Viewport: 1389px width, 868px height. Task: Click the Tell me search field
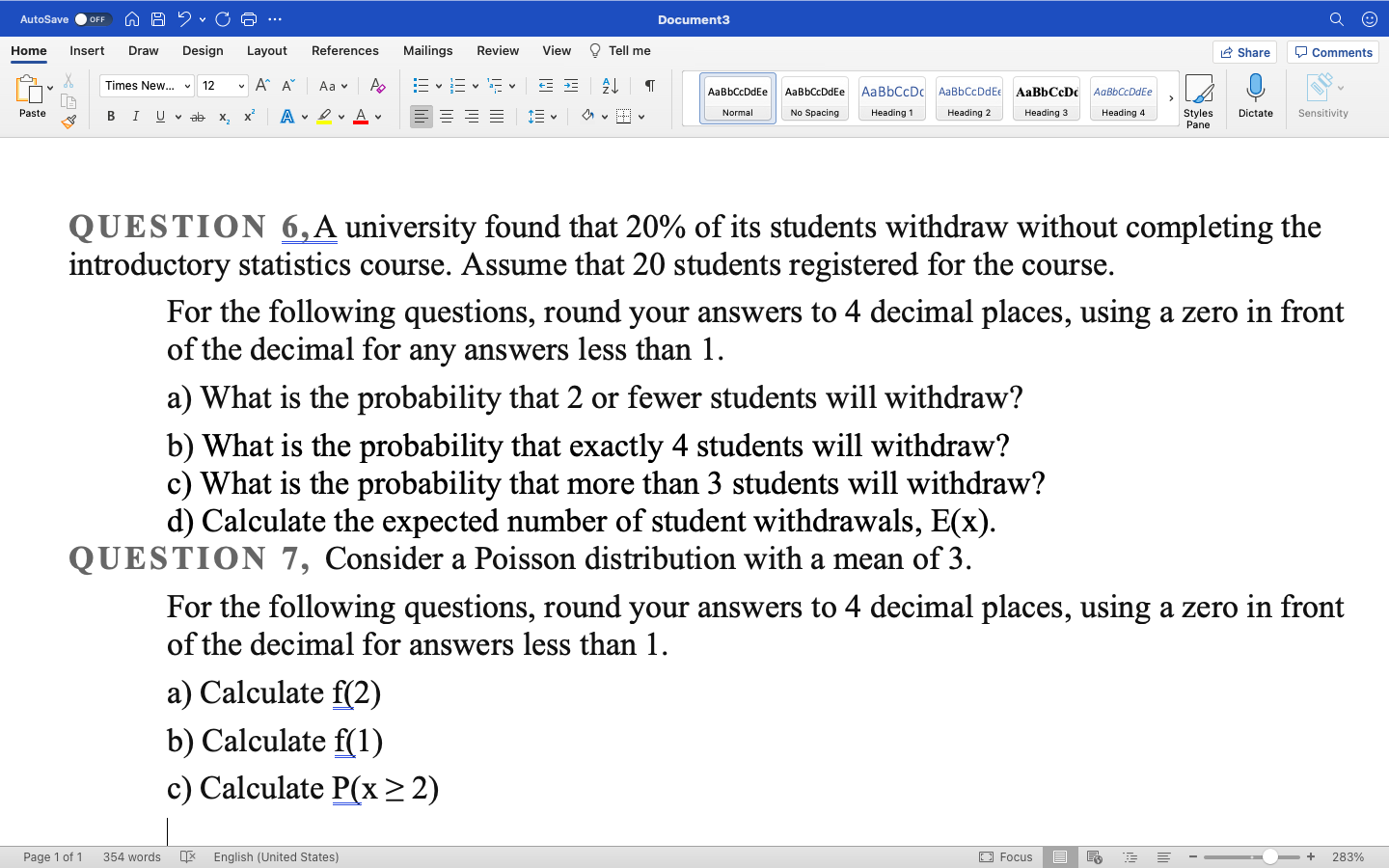coord(620,50)
